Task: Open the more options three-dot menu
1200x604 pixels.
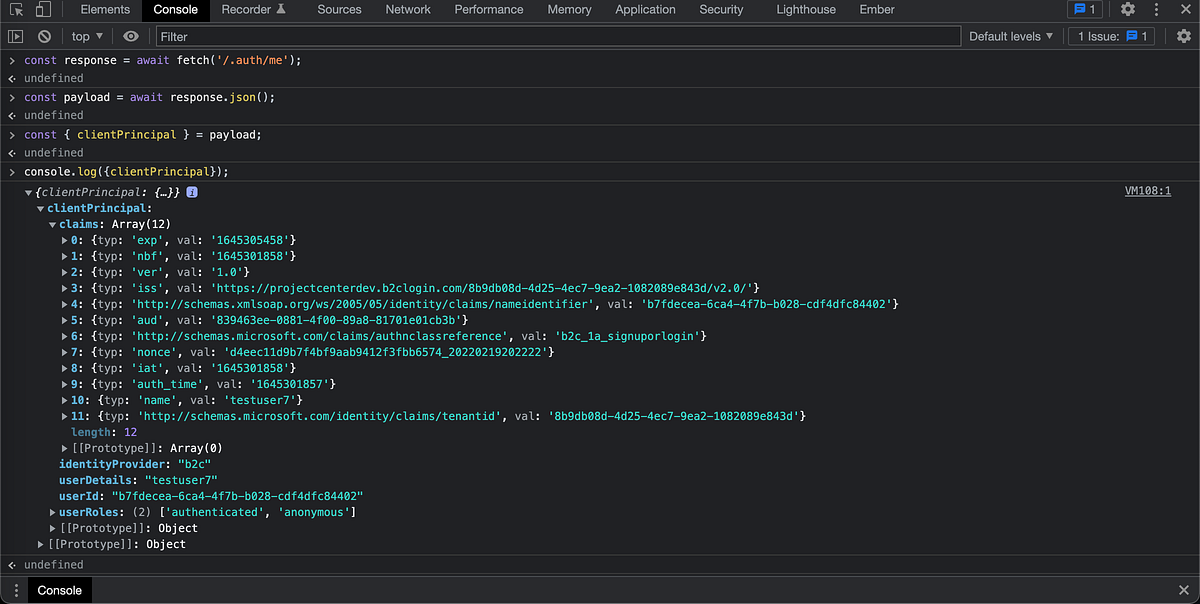Action: pyautogui.click(x=1156, y=9)
